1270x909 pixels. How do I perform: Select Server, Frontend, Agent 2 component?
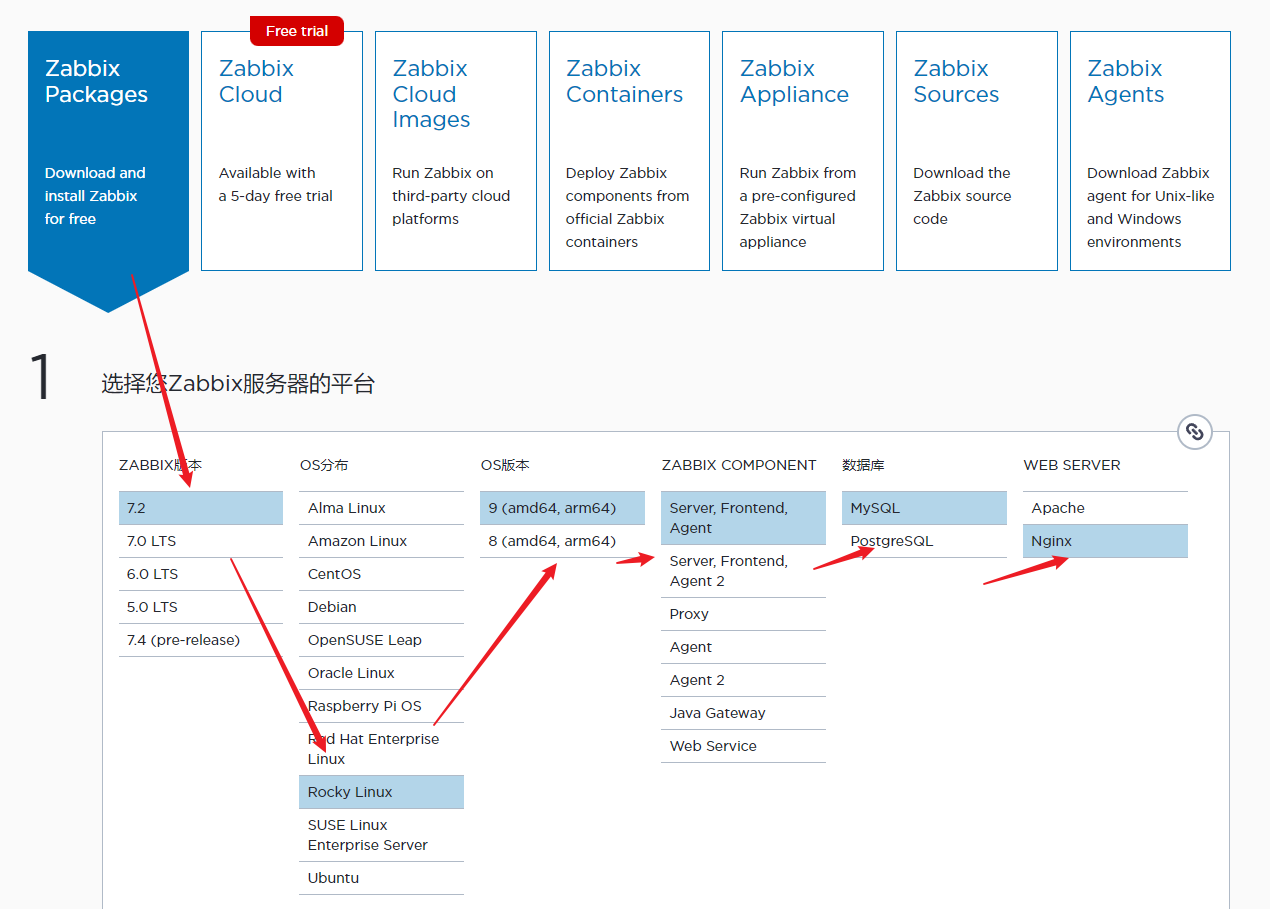(743, 571)
